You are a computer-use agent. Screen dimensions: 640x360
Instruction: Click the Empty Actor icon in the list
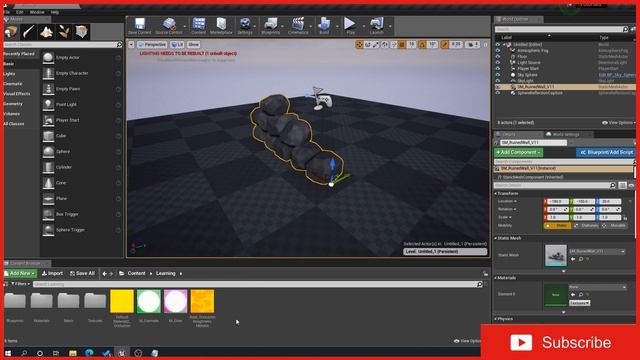pos(48,58)
